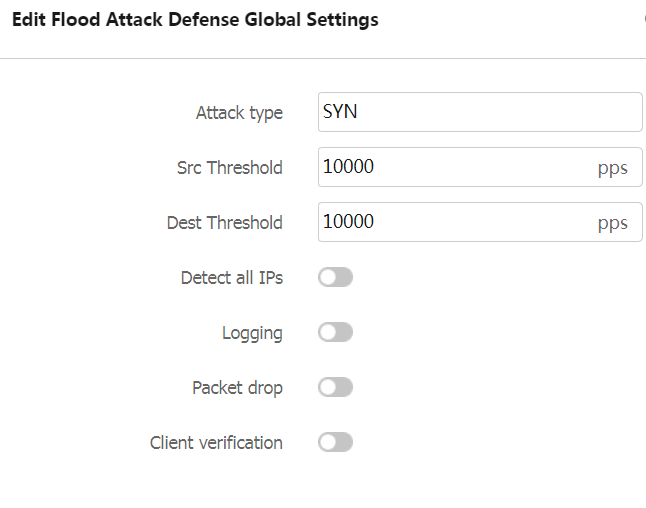Click the pps unit in Dest Threshold
The height and width of the screenshot is (508, 646).
(613, 223)
